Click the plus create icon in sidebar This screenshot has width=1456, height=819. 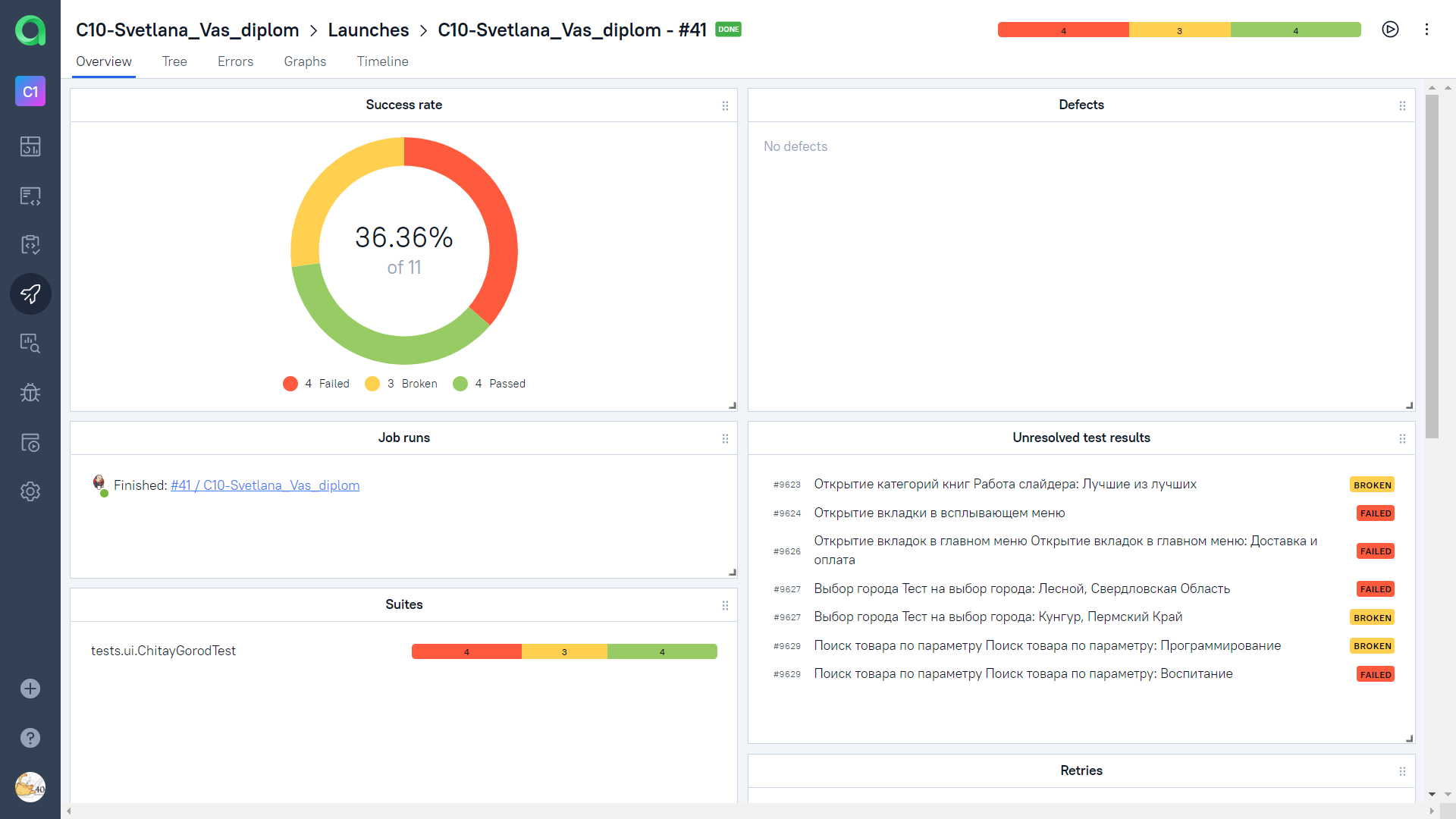[x=30, y=689]
